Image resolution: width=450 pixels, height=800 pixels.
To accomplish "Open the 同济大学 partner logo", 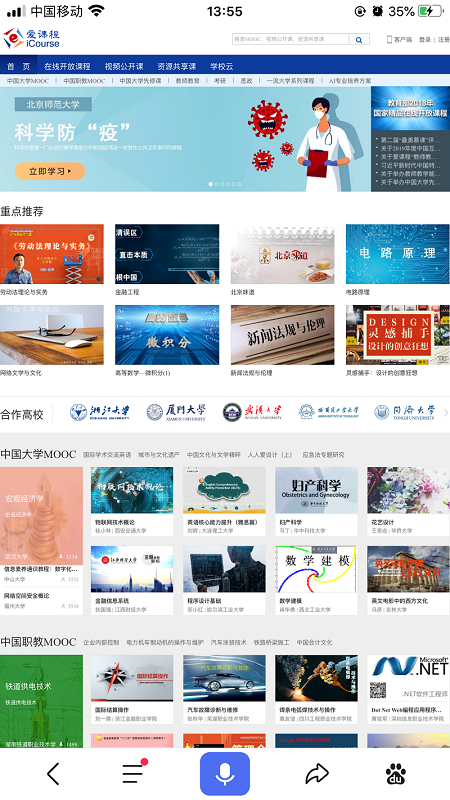I will coord(405,412).
